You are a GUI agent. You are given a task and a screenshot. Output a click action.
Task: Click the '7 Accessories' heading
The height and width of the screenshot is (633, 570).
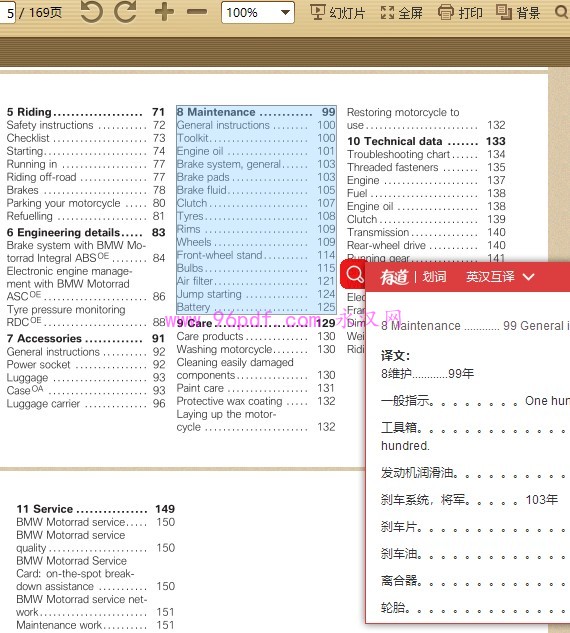[86, 338]
